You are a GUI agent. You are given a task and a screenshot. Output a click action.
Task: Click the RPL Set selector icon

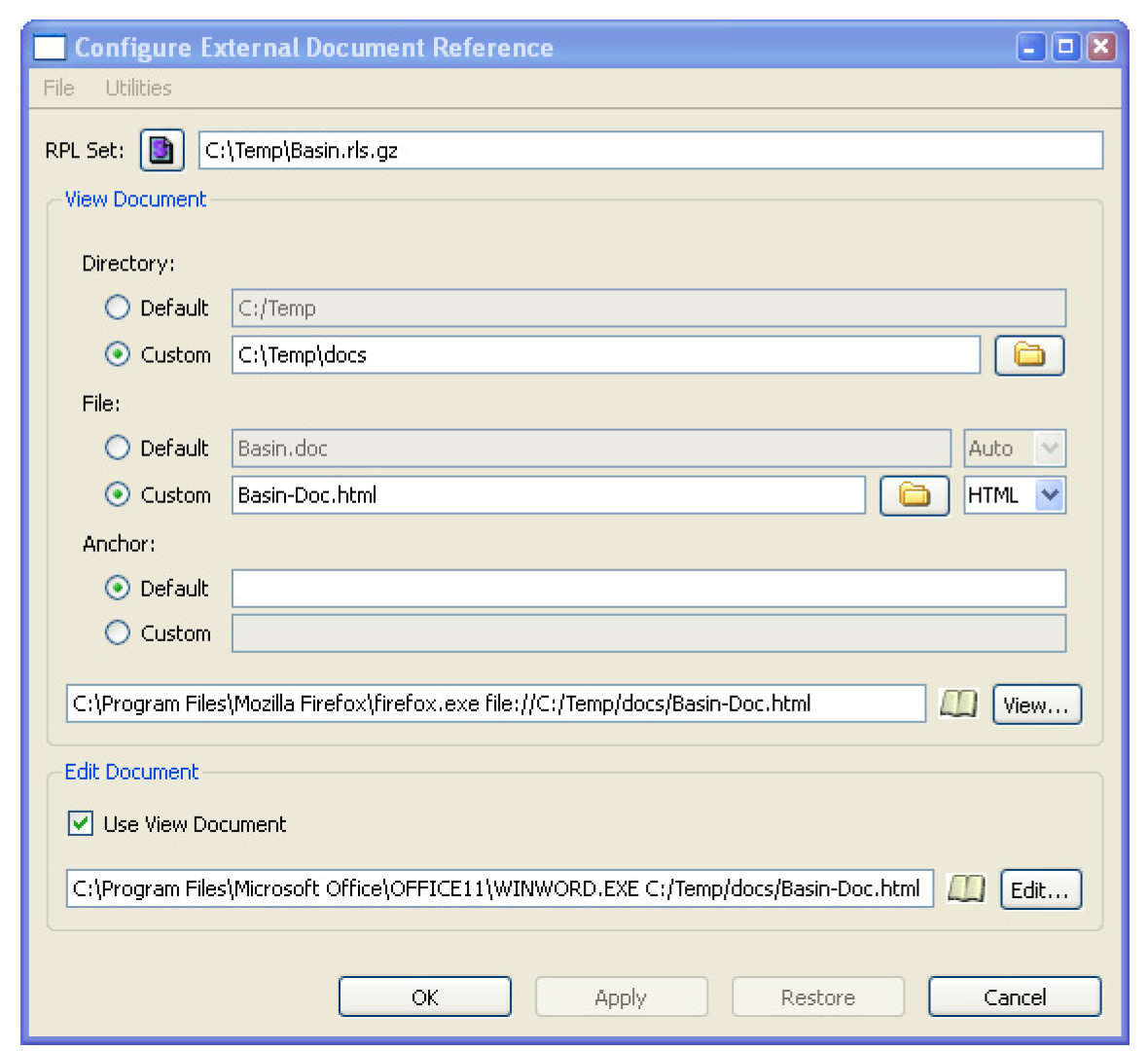(161, 151)
